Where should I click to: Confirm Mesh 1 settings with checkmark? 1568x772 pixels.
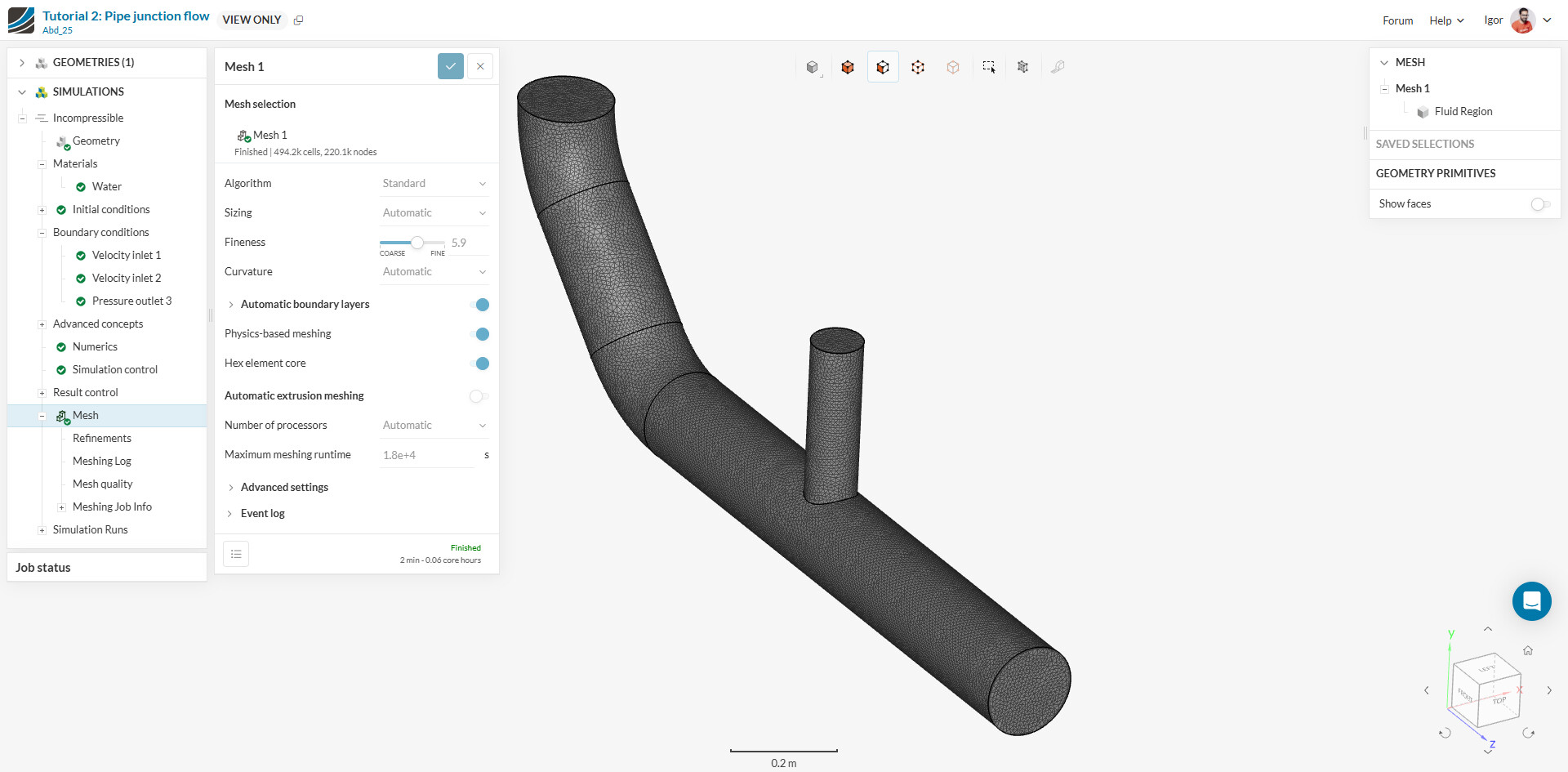click(x=451, y=66)
